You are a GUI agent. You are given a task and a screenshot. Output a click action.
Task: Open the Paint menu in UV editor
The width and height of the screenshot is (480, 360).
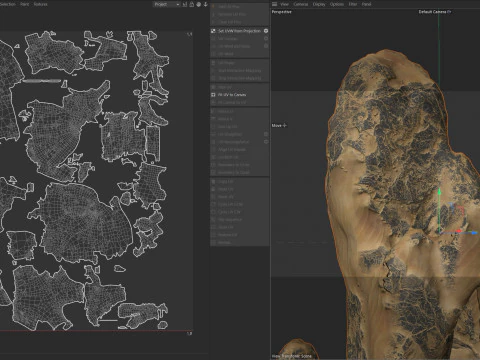pos(25,4)
